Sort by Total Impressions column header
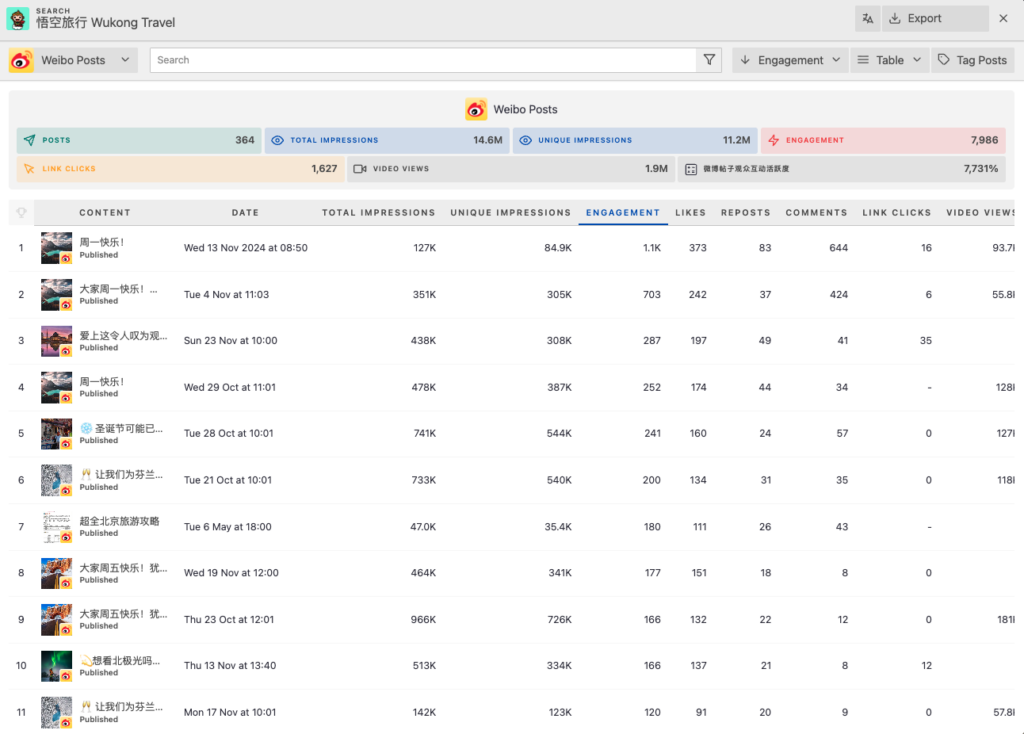 pyautogui.click(x=378, y=213)
